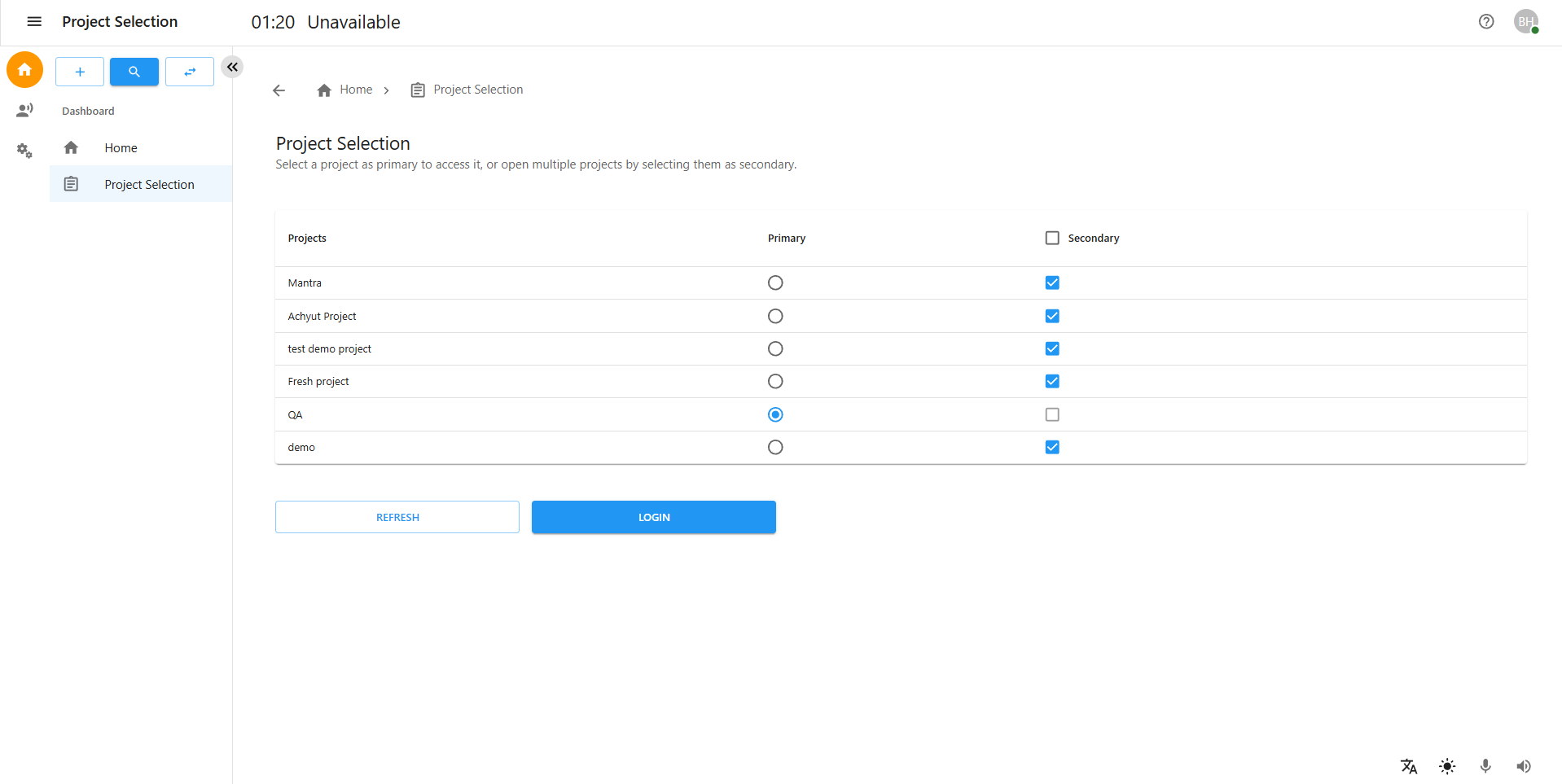
Task: Select Project Selection in sidebar menu
Action: 149,185
